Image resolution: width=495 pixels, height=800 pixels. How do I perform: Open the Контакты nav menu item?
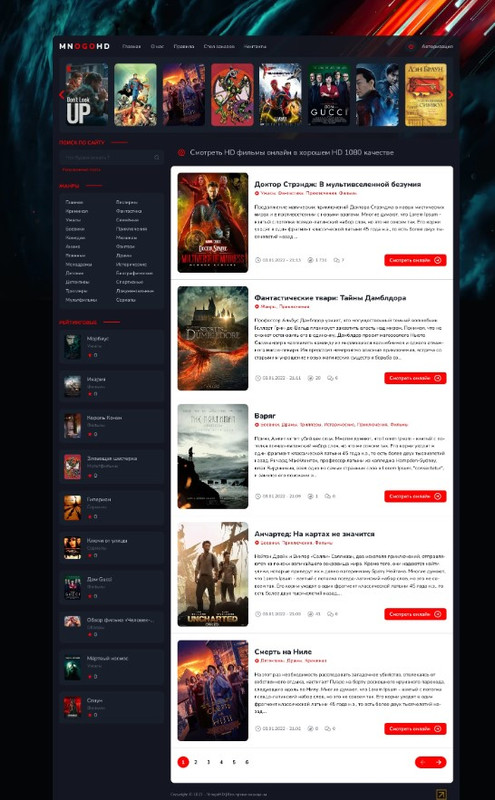[x=255, y=46]
